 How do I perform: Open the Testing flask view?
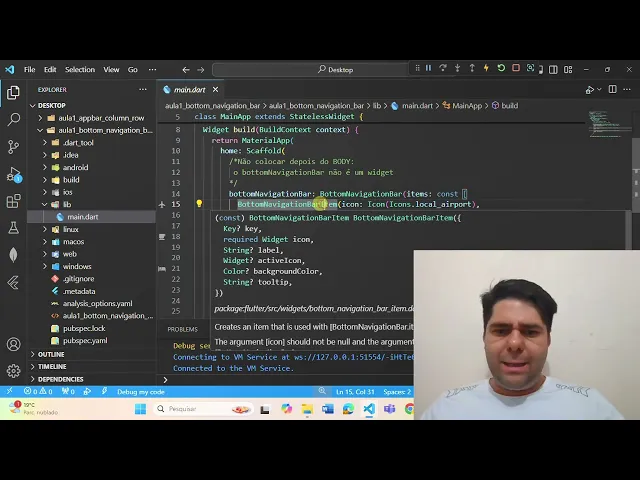pyautogui.click(x=13, y=228)
